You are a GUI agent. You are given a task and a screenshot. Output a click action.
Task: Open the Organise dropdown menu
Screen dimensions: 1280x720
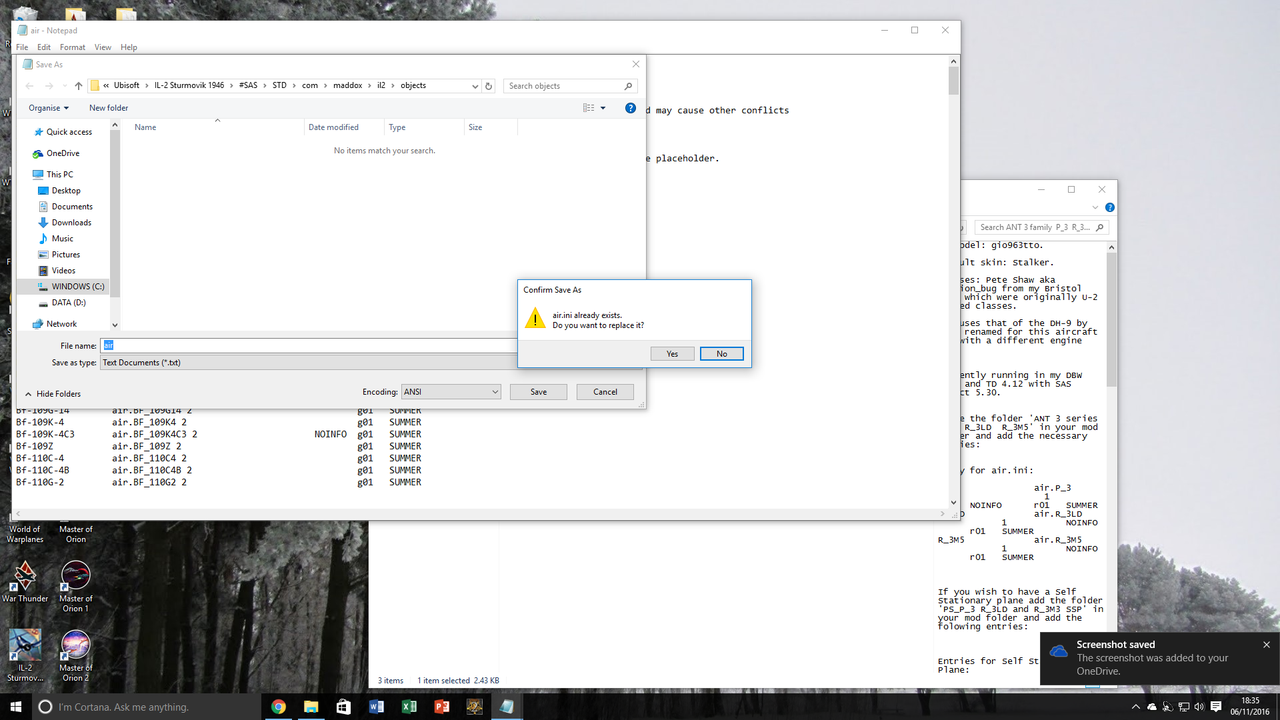49,108
